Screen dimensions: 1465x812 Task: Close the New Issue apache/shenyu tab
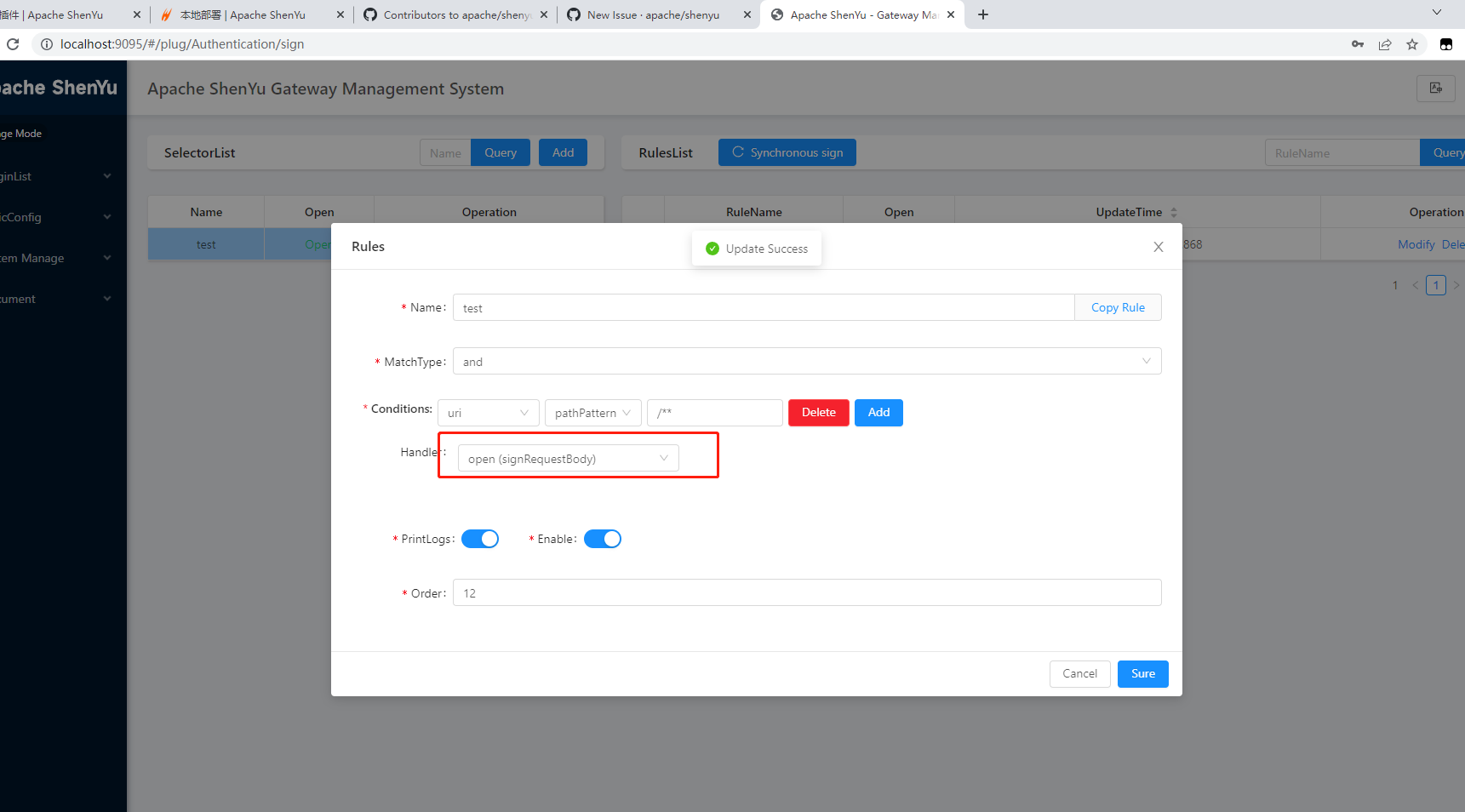(747, 14)
